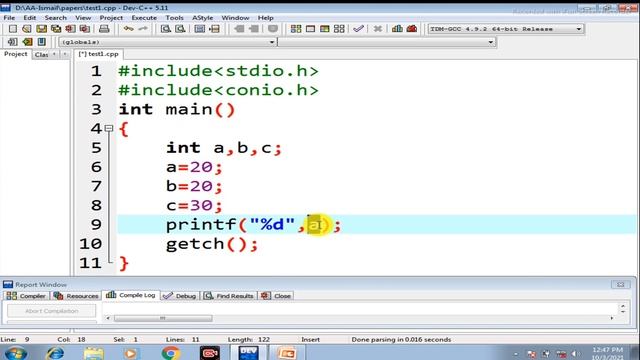
Task: Open the PowerPoint taskbar icon
Action: point(287,353)
